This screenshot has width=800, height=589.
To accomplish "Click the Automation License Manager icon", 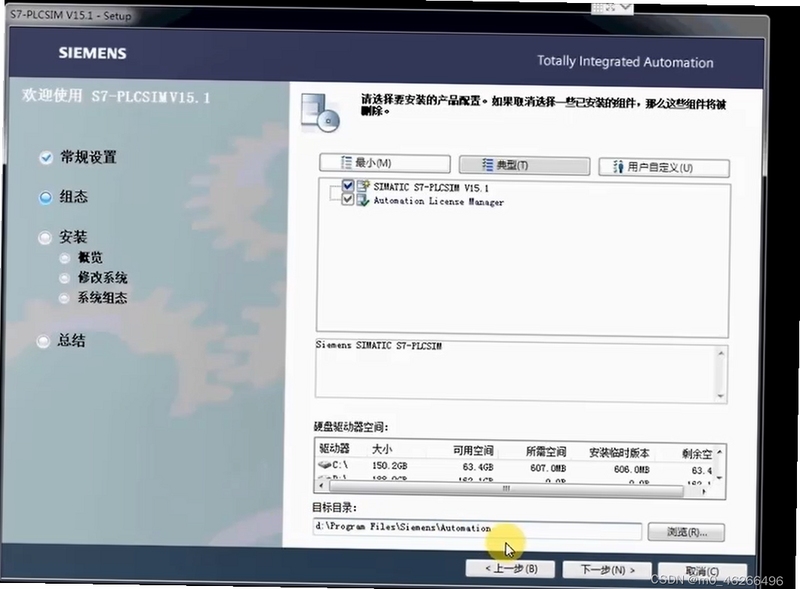I will pyautogui.click(x=363, y=200).
